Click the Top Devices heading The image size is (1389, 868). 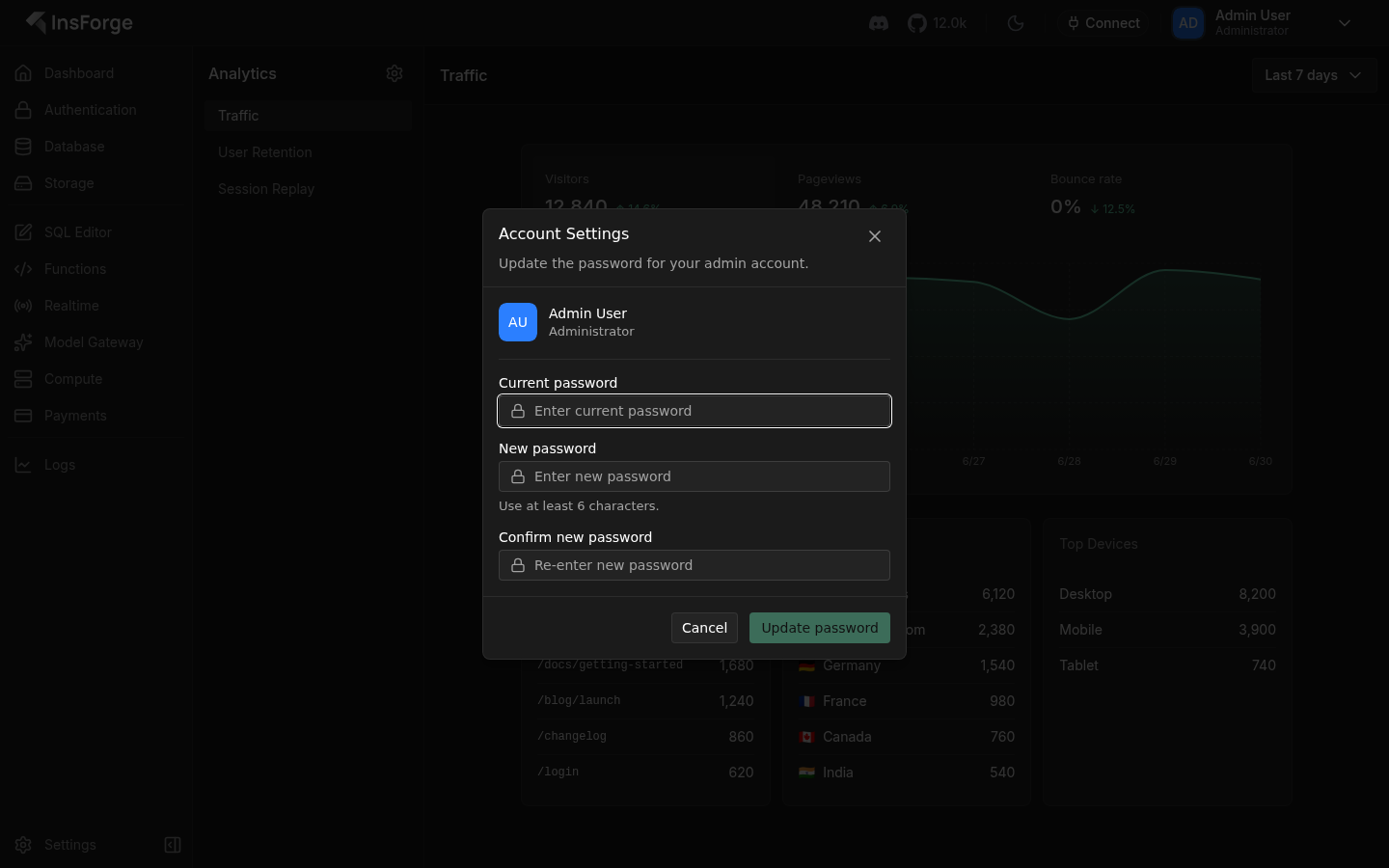click(1099, 544)
